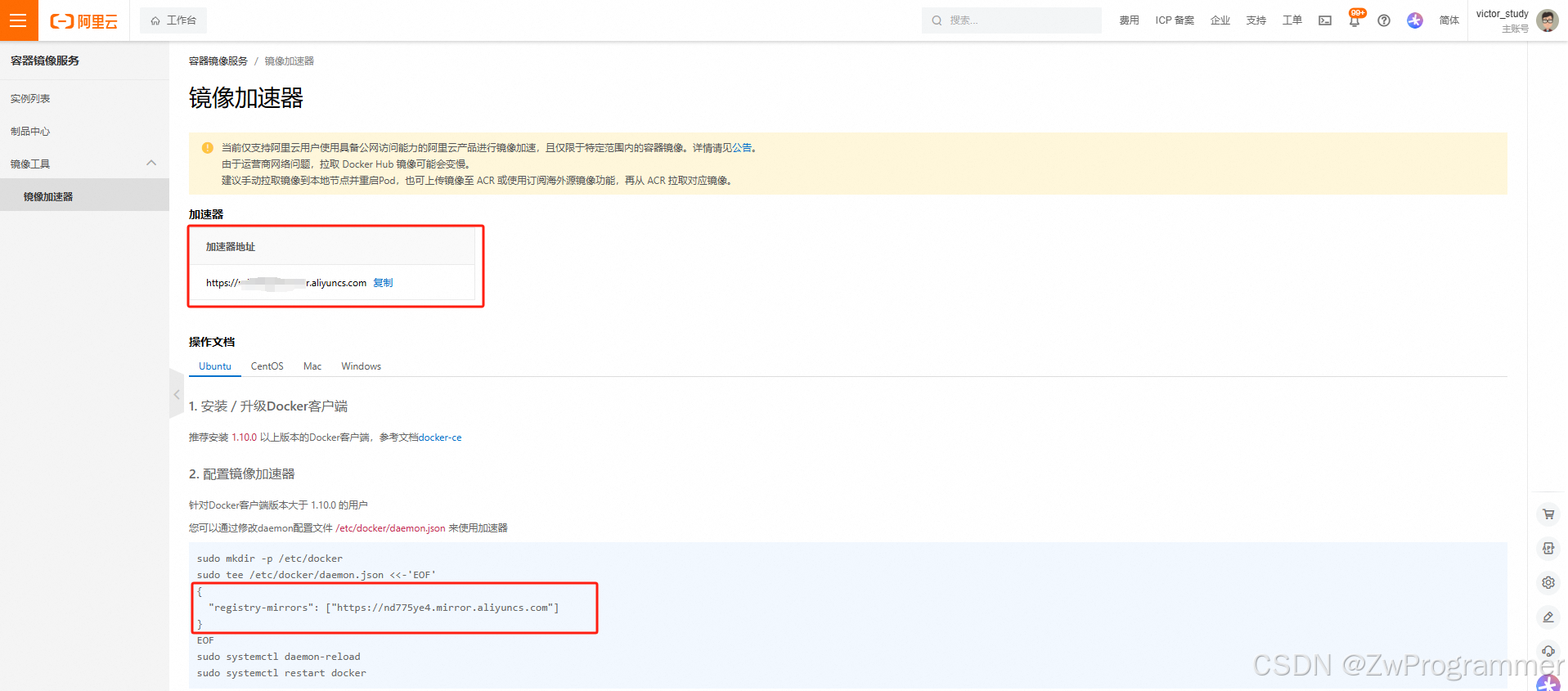Switch language via 简体
1568x691 pixels.
pos(1449,20)
